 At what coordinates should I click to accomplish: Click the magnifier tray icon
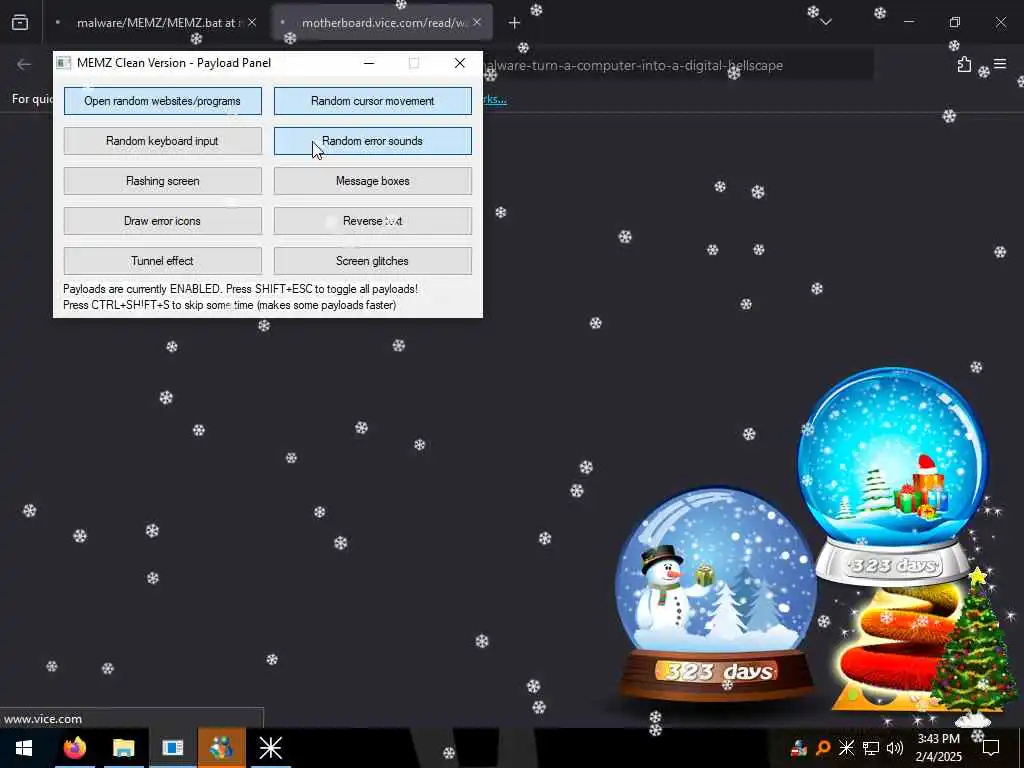(x=823, y=748)
